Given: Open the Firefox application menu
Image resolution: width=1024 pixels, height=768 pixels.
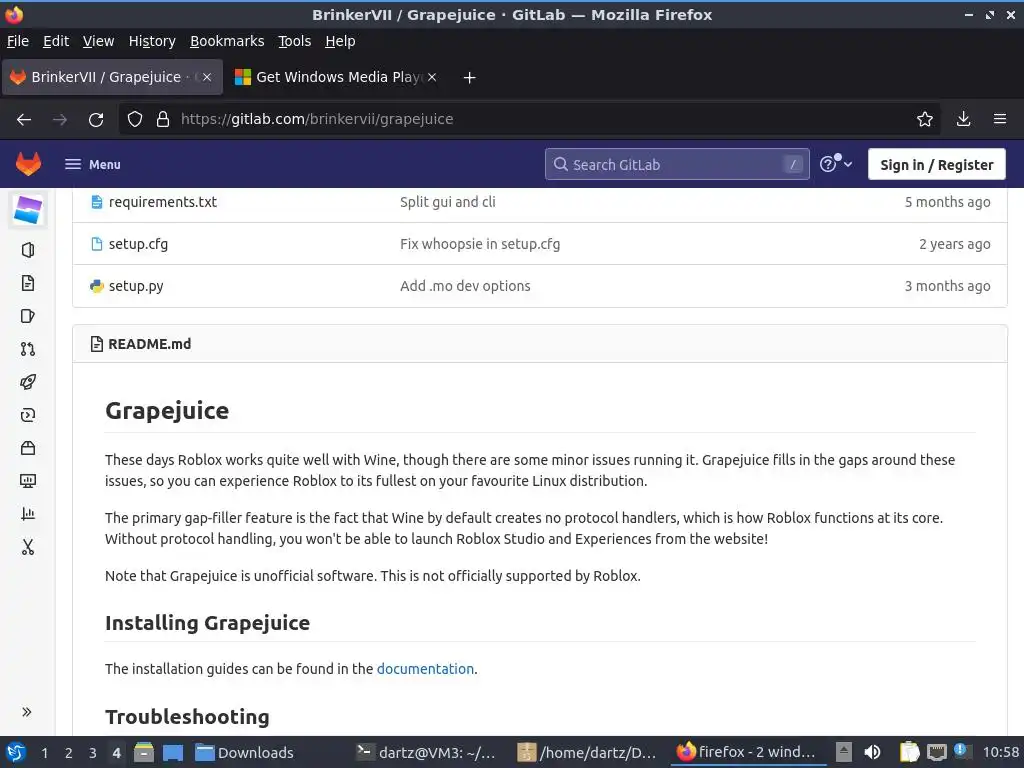Looking at the screenshot, I should tap(1000, 120).
